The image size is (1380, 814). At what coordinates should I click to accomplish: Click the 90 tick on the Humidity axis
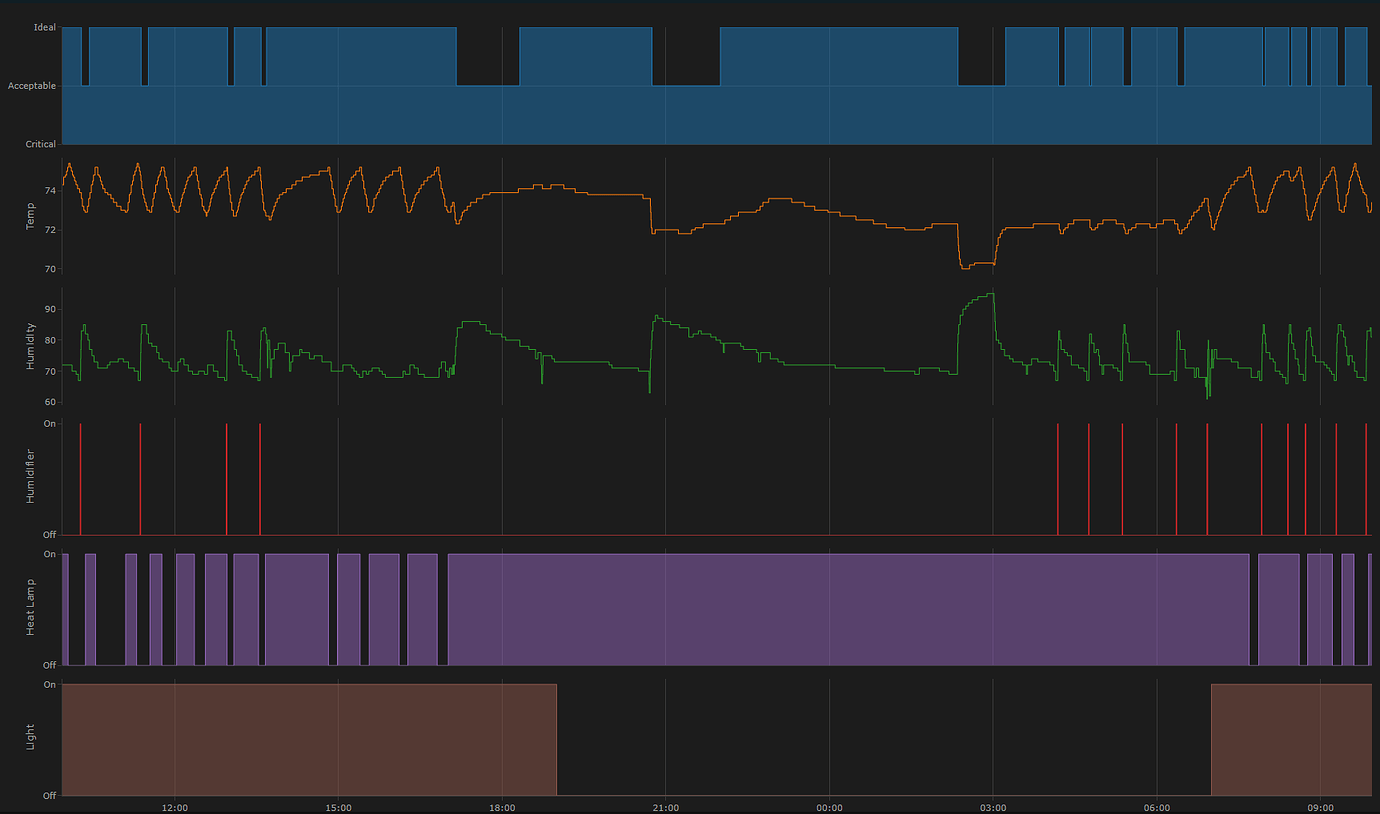click(x=51, y=310)
